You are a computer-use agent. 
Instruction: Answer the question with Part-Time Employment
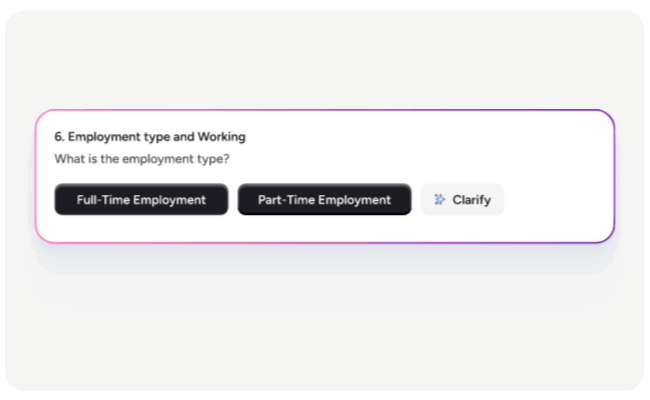pos(324,199)
